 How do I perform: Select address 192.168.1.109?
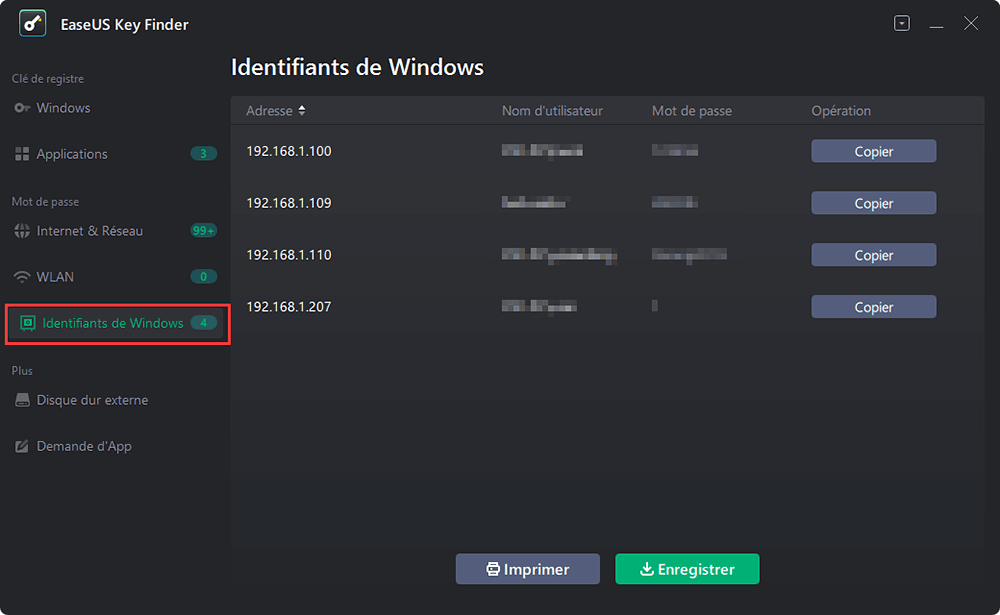(289, 203)
